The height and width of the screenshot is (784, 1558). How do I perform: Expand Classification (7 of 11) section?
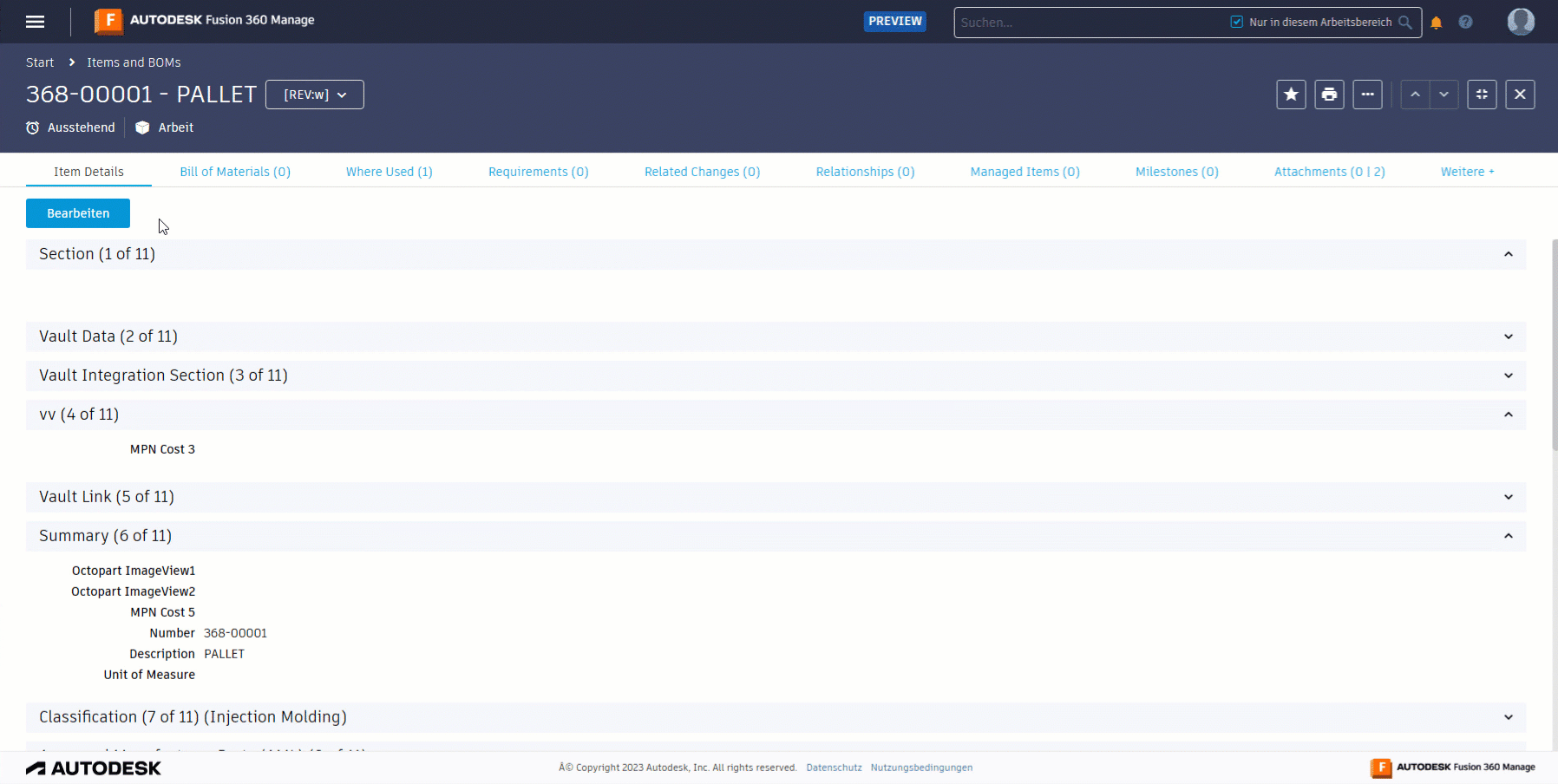tap(1509, 717)
